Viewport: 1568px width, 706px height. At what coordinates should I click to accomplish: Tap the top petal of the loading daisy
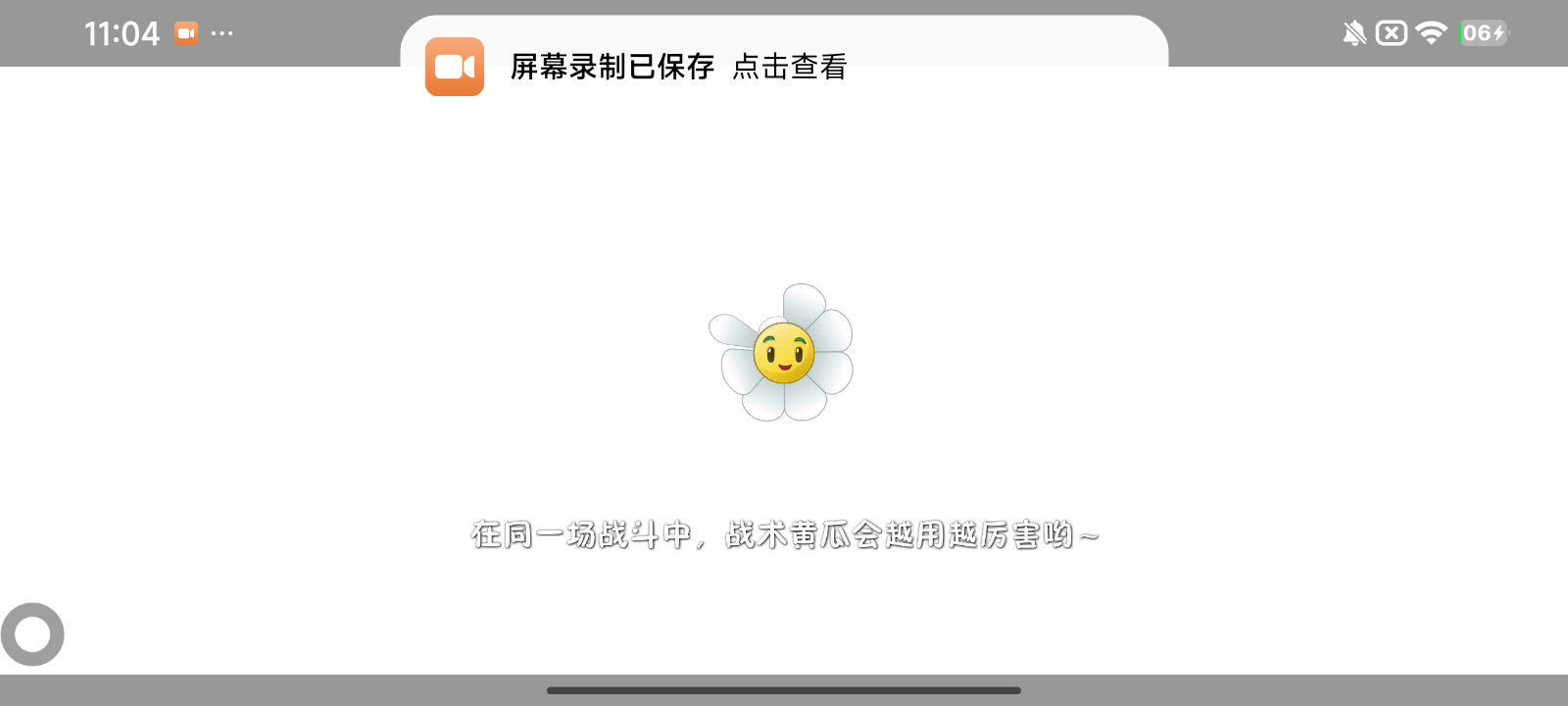[805, 305]
